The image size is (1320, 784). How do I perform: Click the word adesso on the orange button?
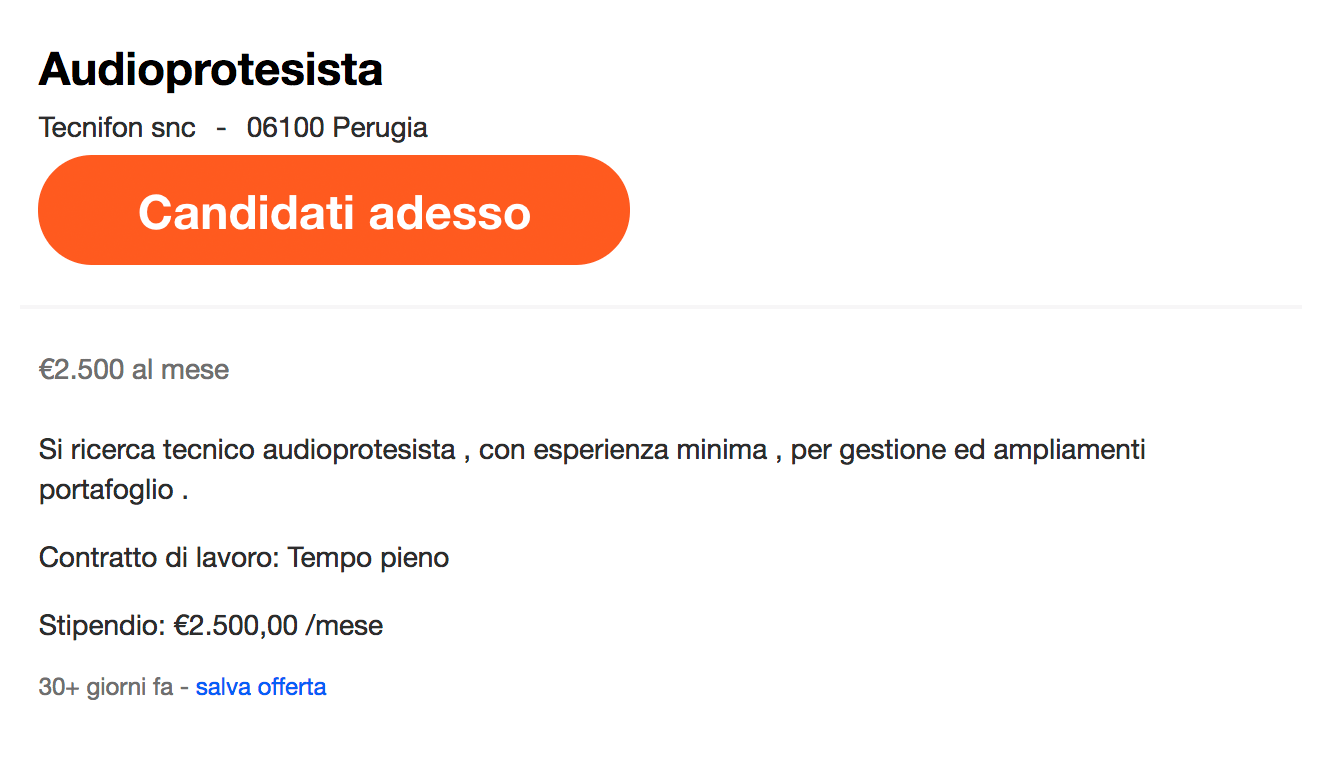pos(450,212)
